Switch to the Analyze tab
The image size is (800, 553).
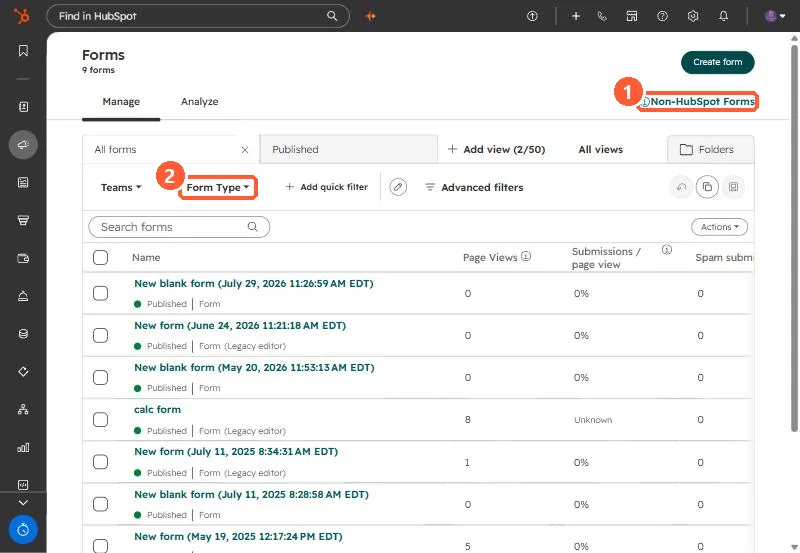pos(199,102)
